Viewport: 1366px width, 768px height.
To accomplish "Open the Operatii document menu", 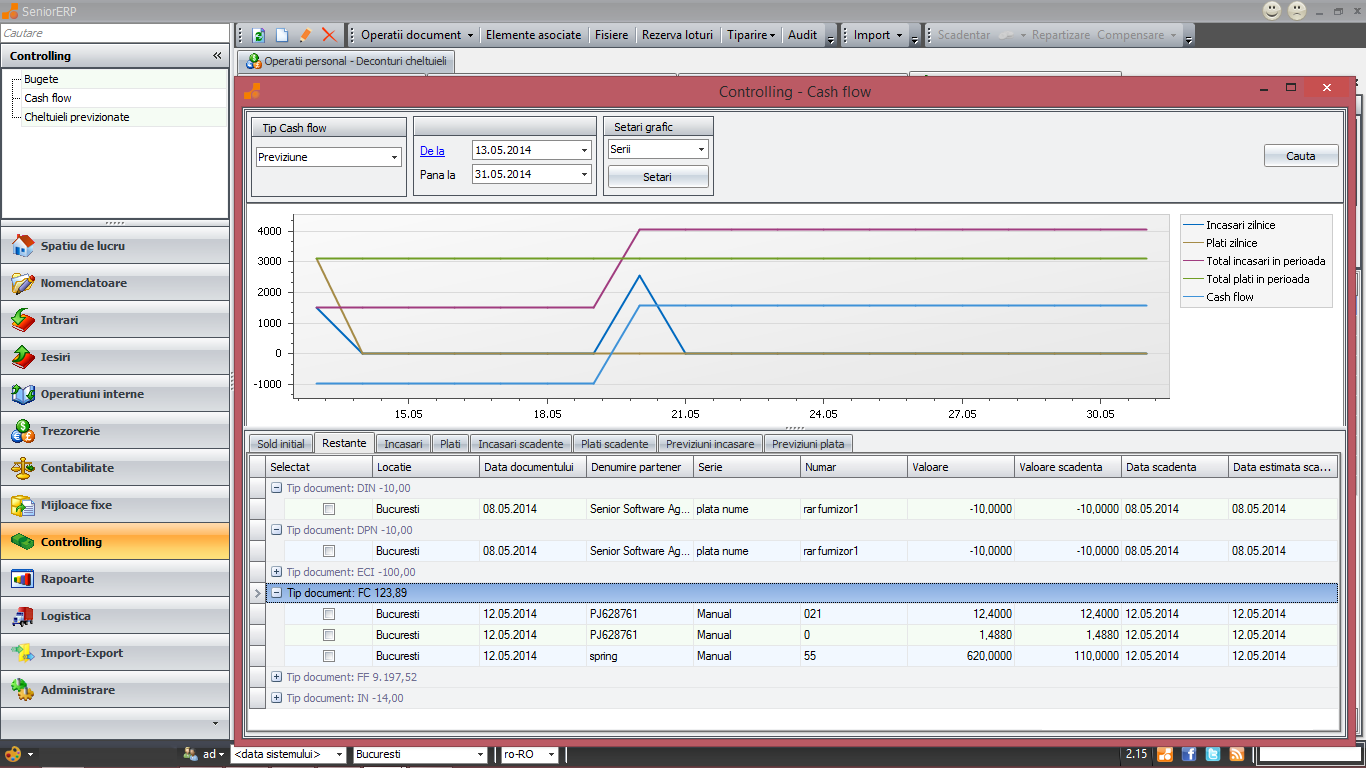I will (417, 35).
